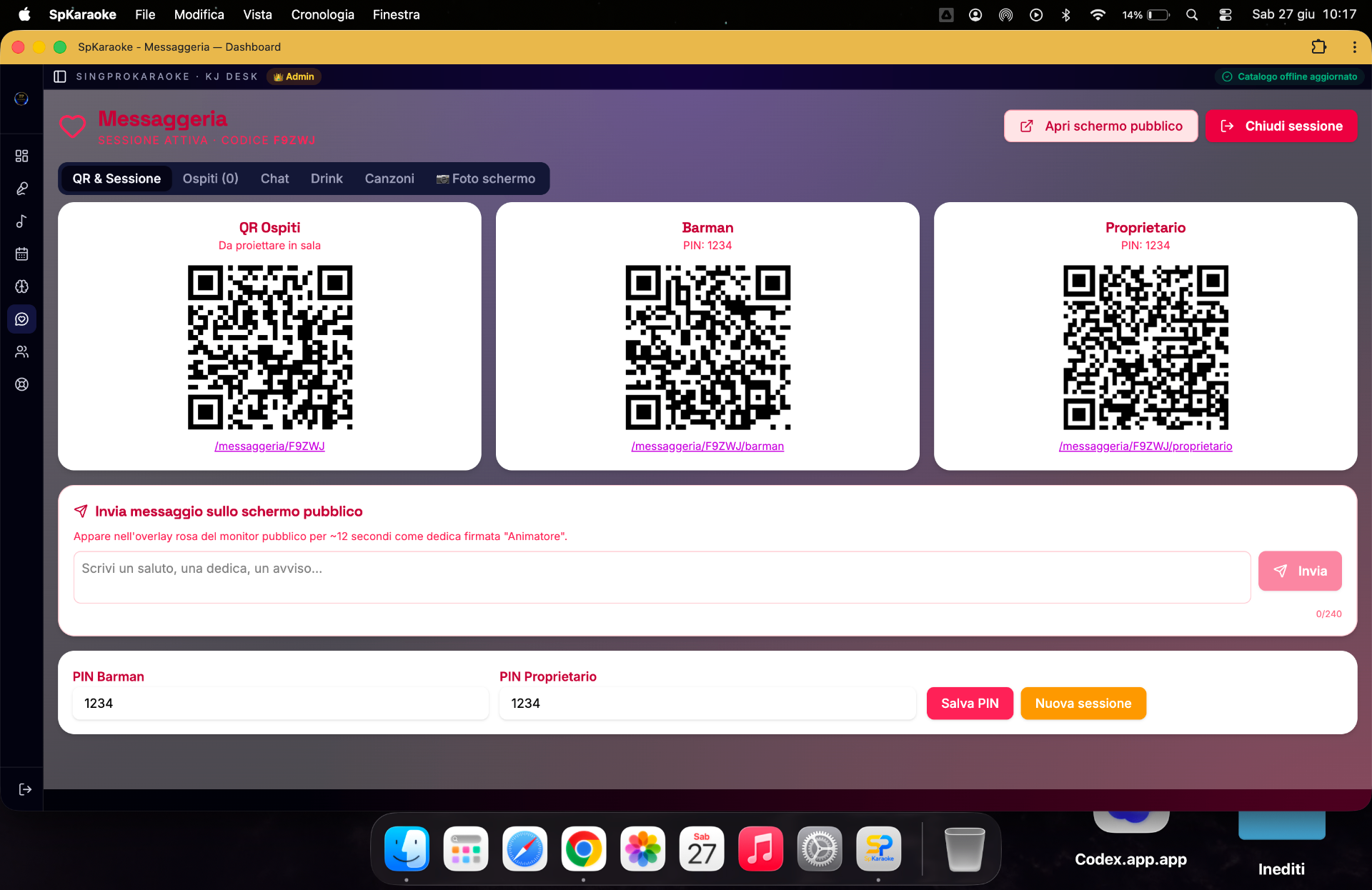
Task: Select the QR & Sessione tab
Action: 116,179
